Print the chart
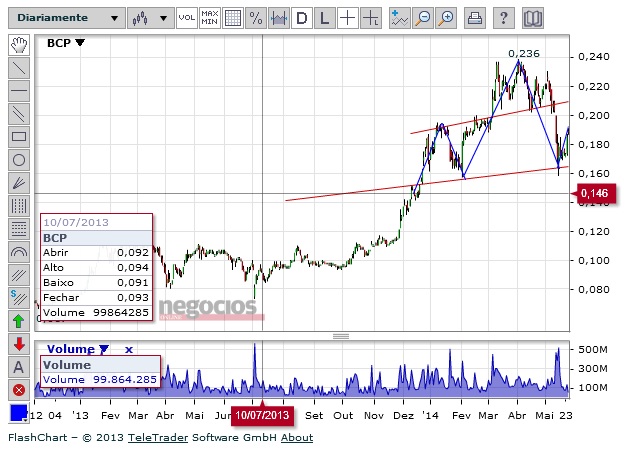The height and width of the screenshot is (458, 629). tap(475, 18)
